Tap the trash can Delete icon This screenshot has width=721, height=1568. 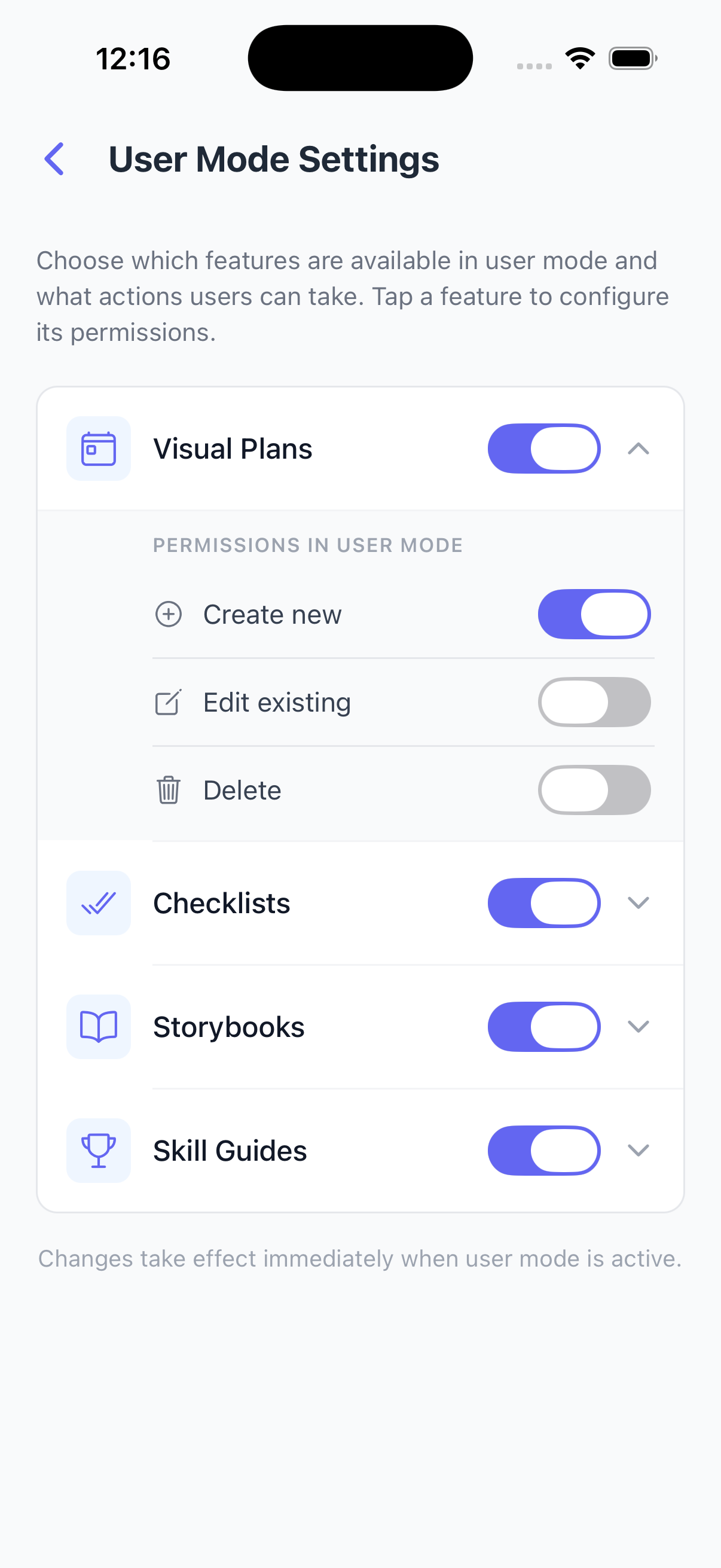click(169, 790)
